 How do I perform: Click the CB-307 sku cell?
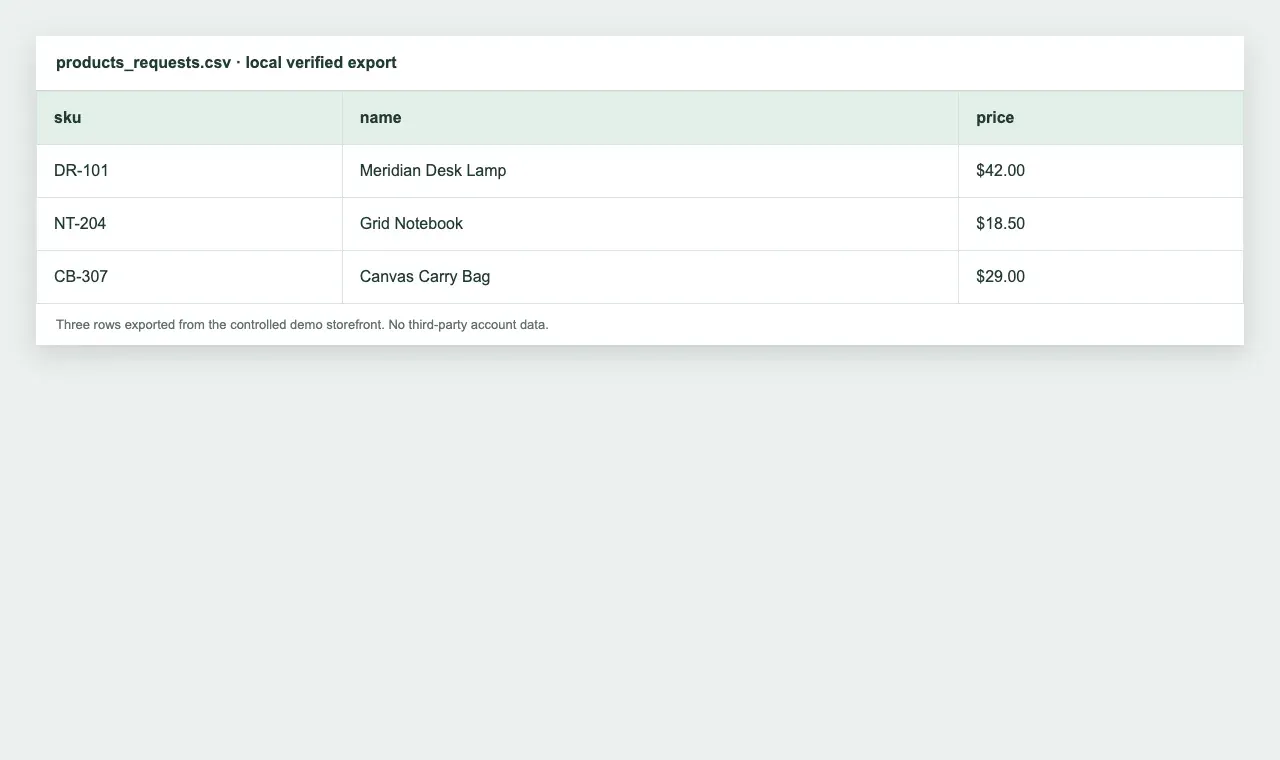pyautogui.click(x=190, y=277)
